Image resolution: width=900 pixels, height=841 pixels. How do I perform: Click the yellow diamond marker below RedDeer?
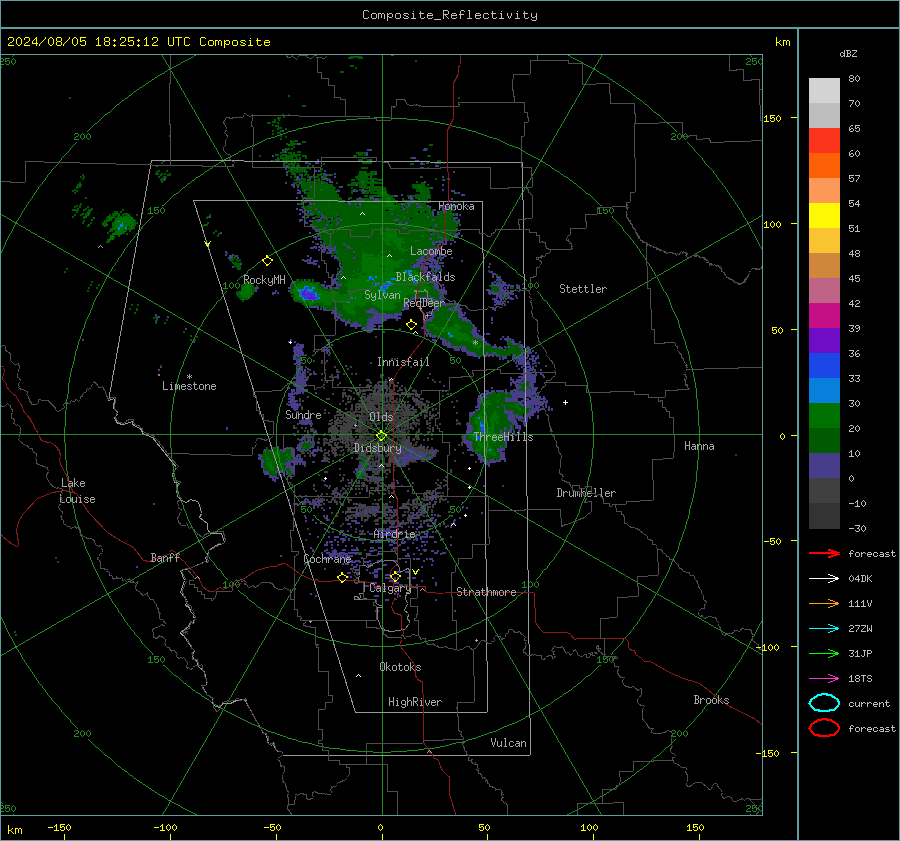tap(411, 325)
